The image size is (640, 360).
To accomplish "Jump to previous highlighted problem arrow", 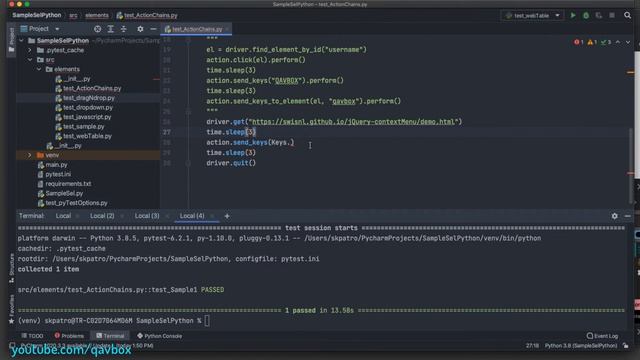I will 618,42.
